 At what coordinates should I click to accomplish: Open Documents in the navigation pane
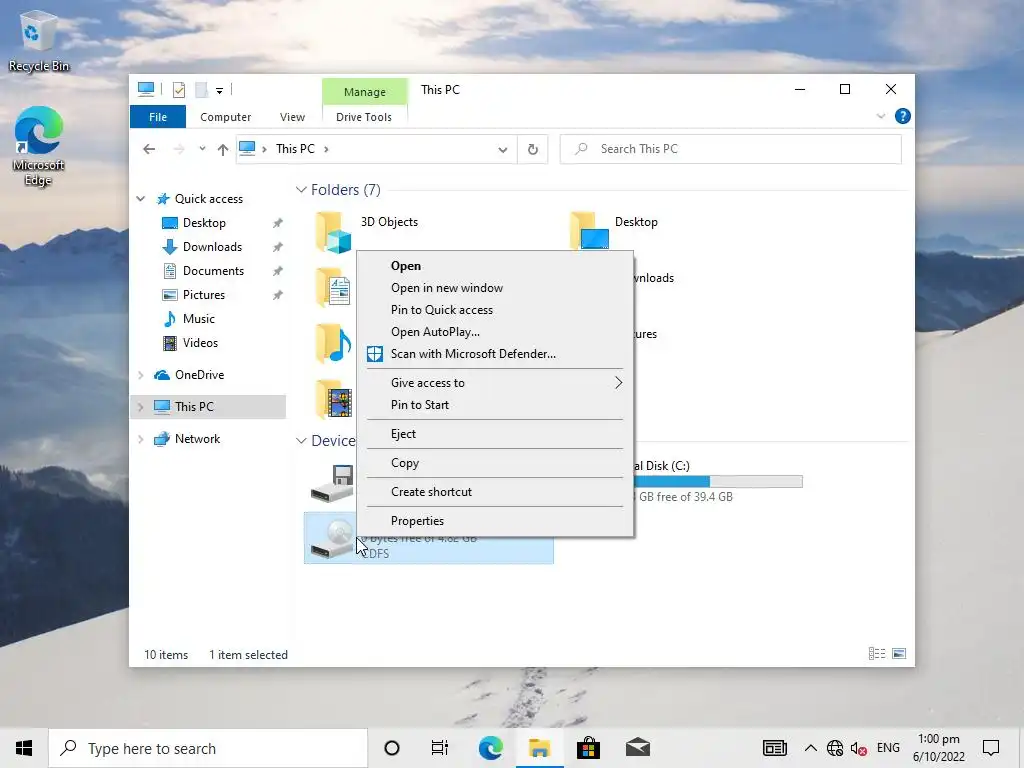pyautogui.click(x=203, y=271)
